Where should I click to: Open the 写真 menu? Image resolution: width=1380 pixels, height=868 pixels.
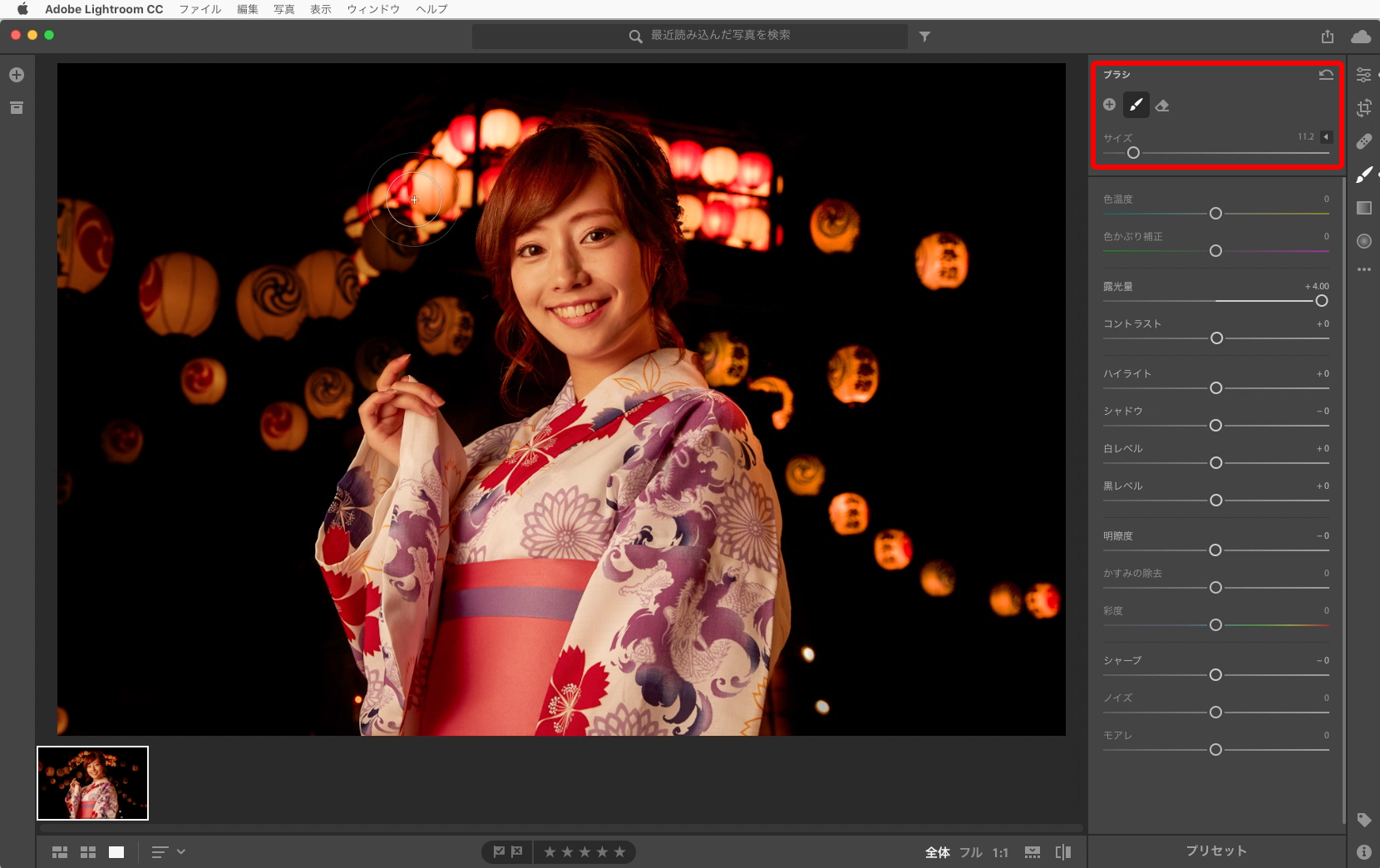tap(284, 9)
